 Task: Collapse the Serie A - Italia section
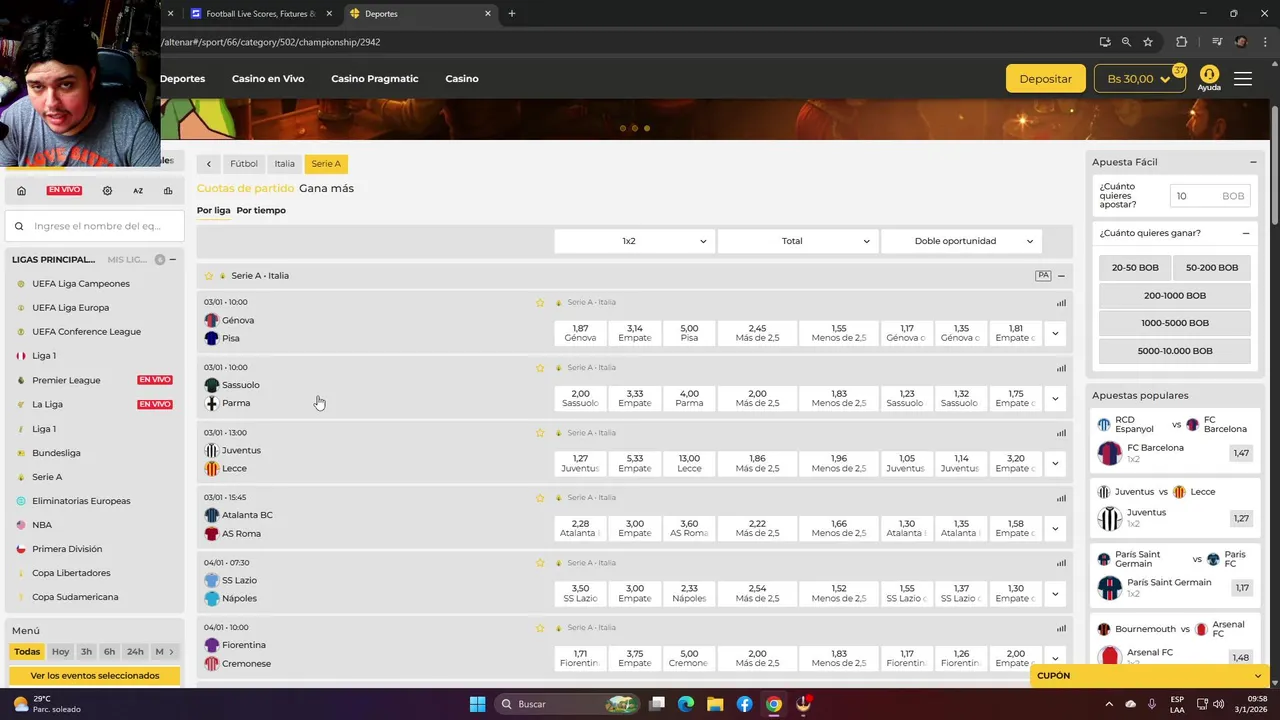[1061, 276]
